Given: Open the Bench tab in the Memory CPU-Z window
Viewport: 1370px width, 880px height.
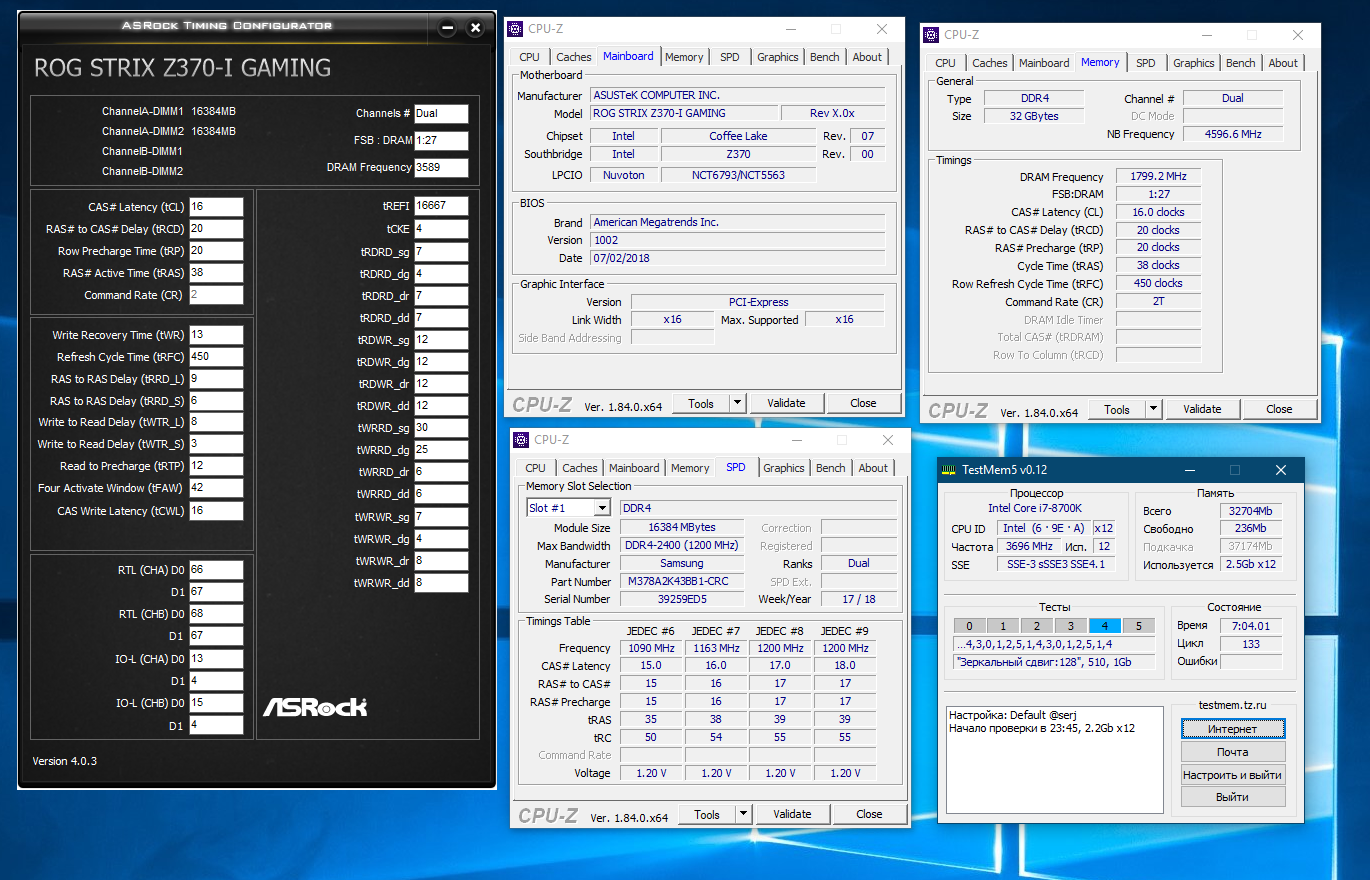Looking at the screenshot, I should tap(1241, 63).
